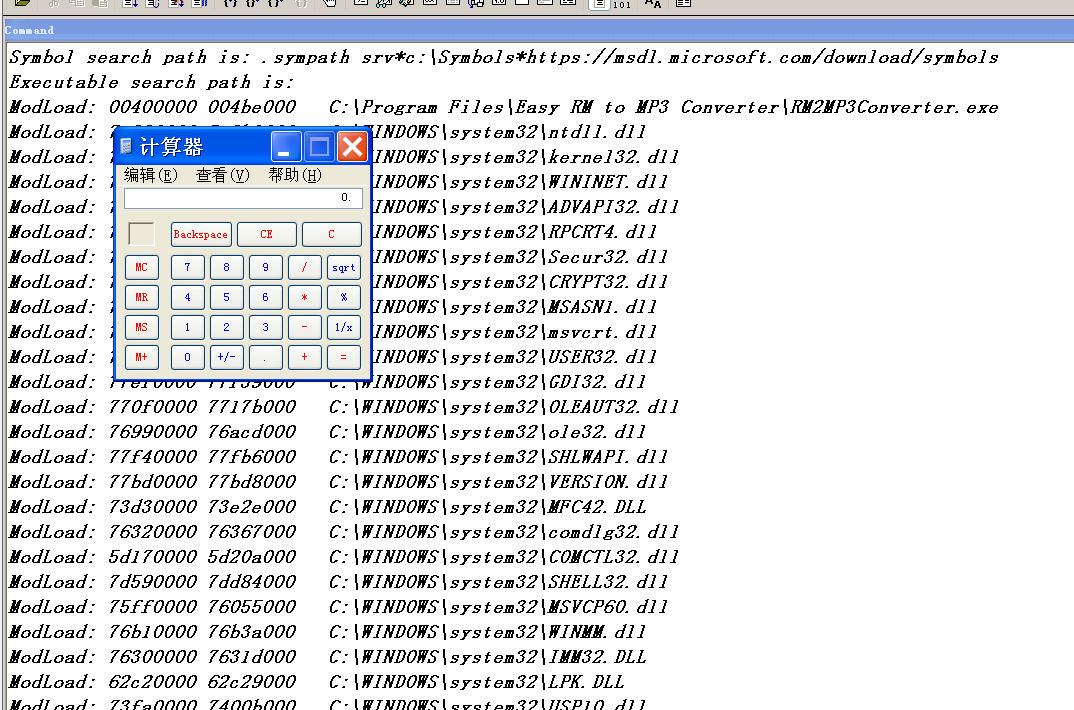The height and width of the screenshot is (710, 1074).
Task: Click the digit 3 key
Action: click(x=265, y=327)
